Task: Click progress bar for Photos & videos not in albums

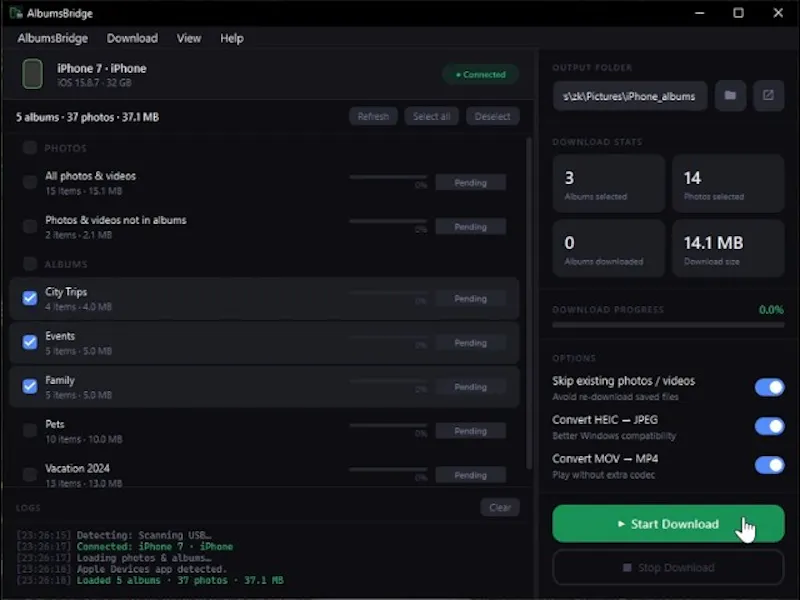Action: point(388,221)
